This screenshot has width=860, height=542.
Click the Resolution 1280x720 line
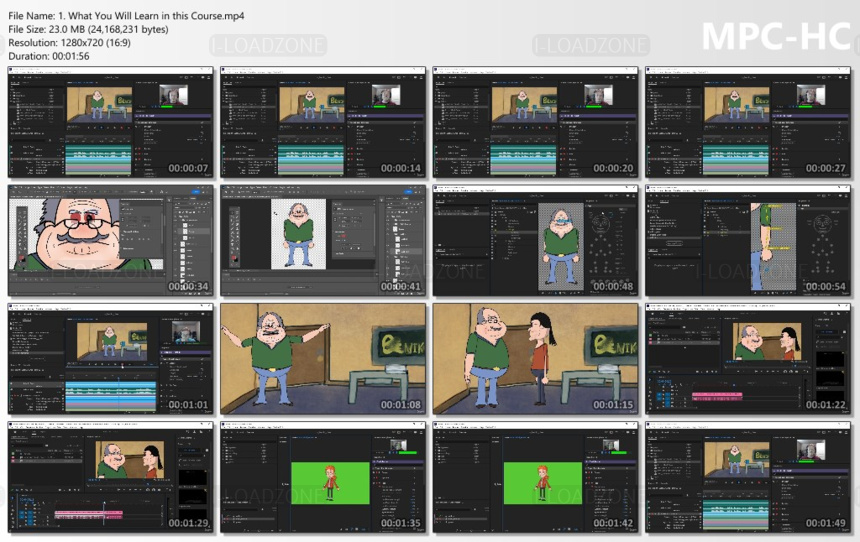(x=69, y=43)
